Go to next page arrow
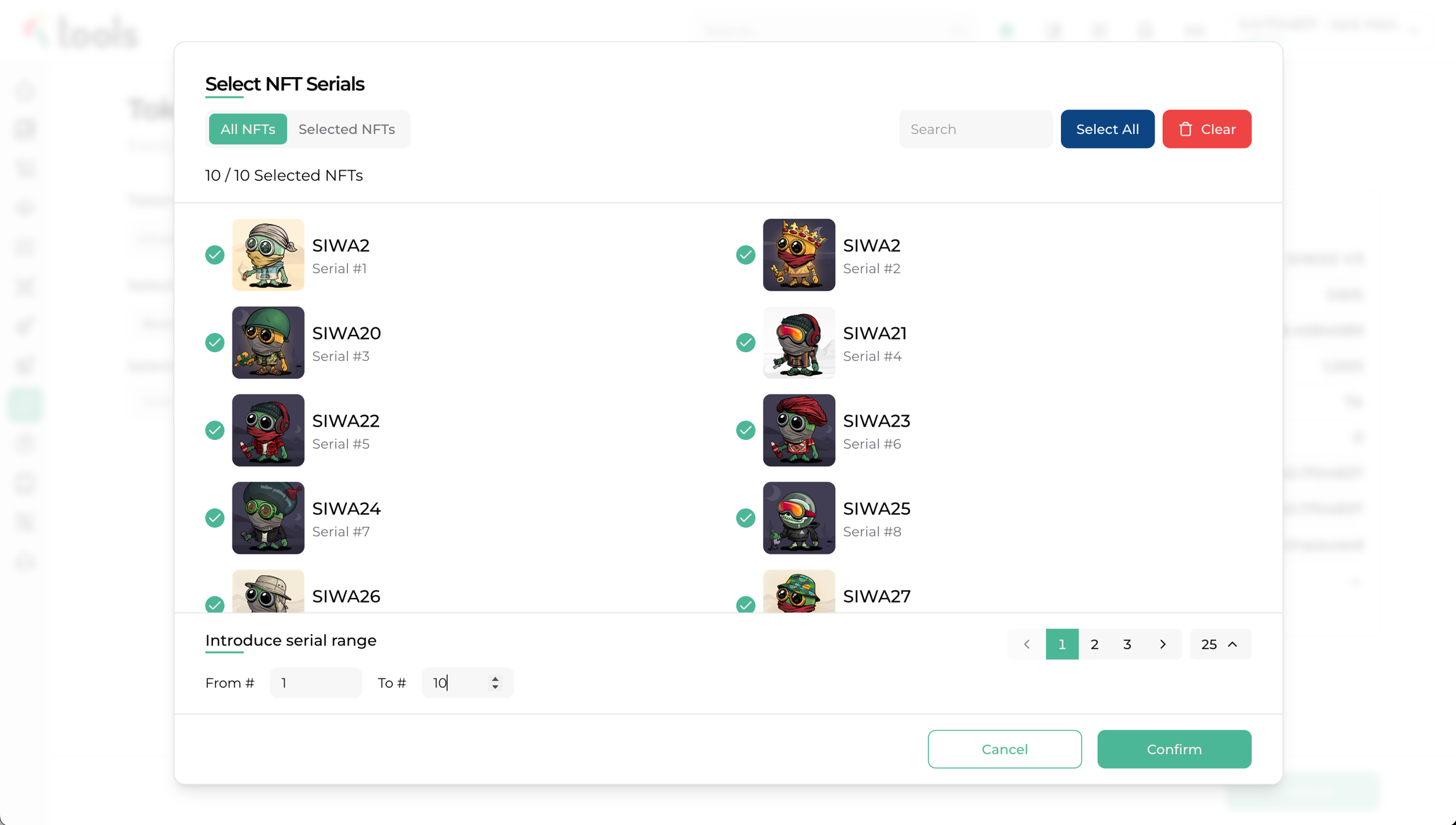Viewport: 1456px width, 825px height. click(x=1163, y=644)
